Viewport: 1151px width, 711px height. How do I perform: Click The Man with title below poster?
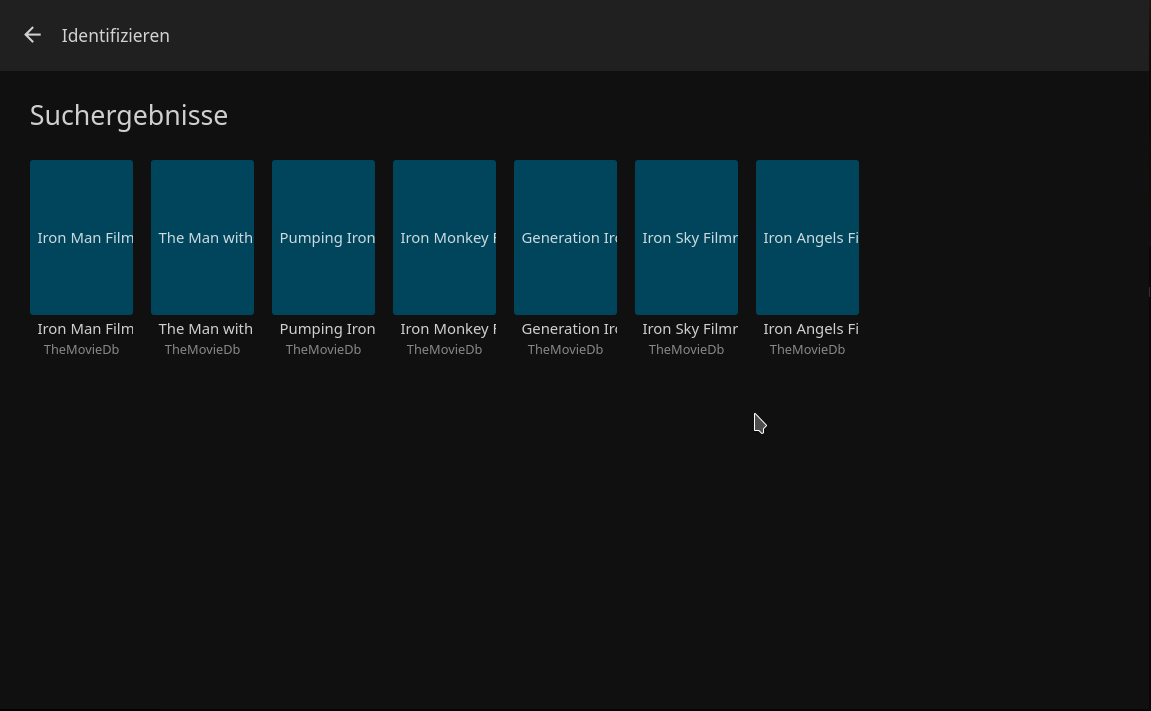pos(205,329)
